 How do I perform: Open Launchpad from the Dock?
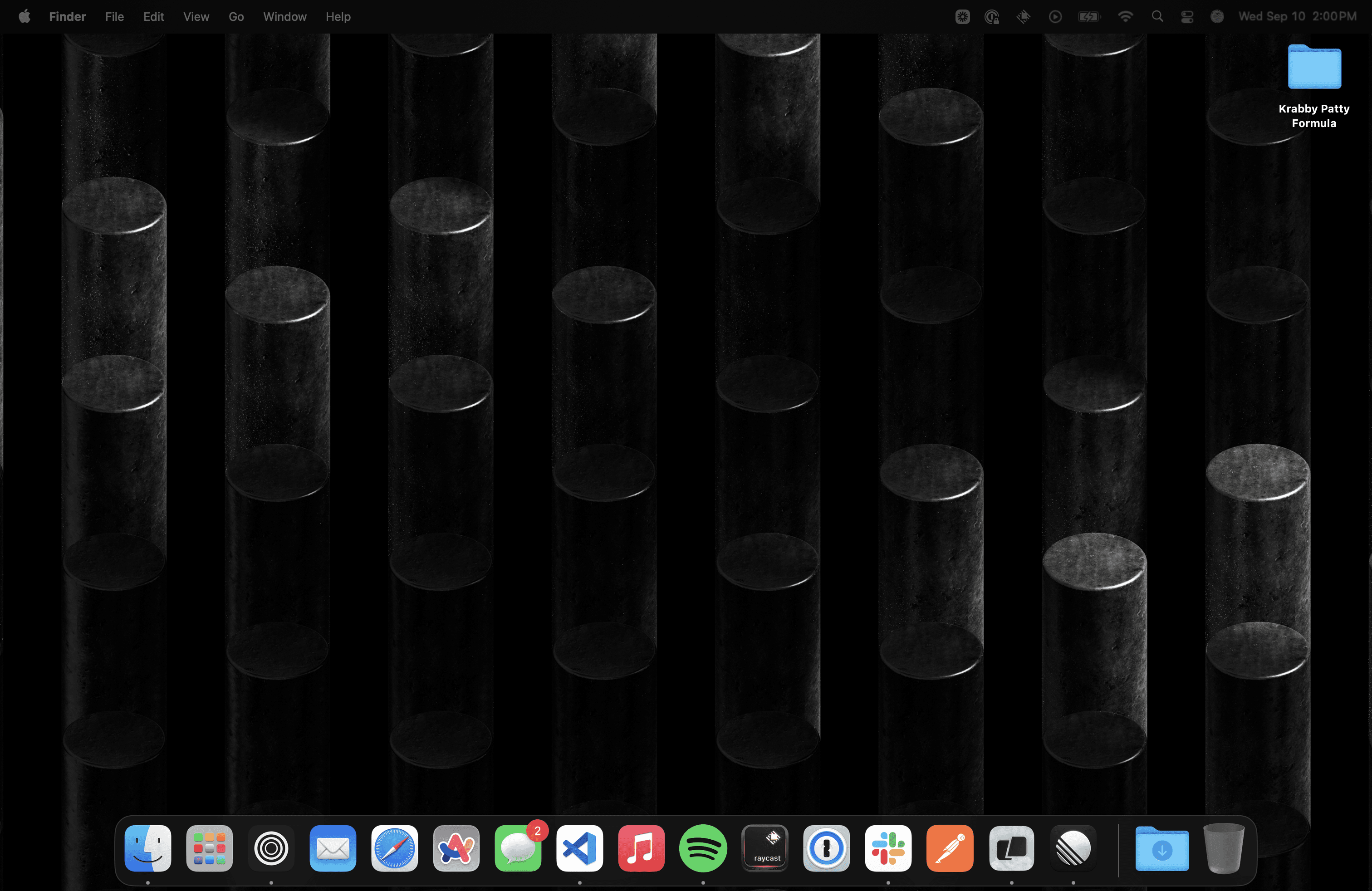coord(209,848)
